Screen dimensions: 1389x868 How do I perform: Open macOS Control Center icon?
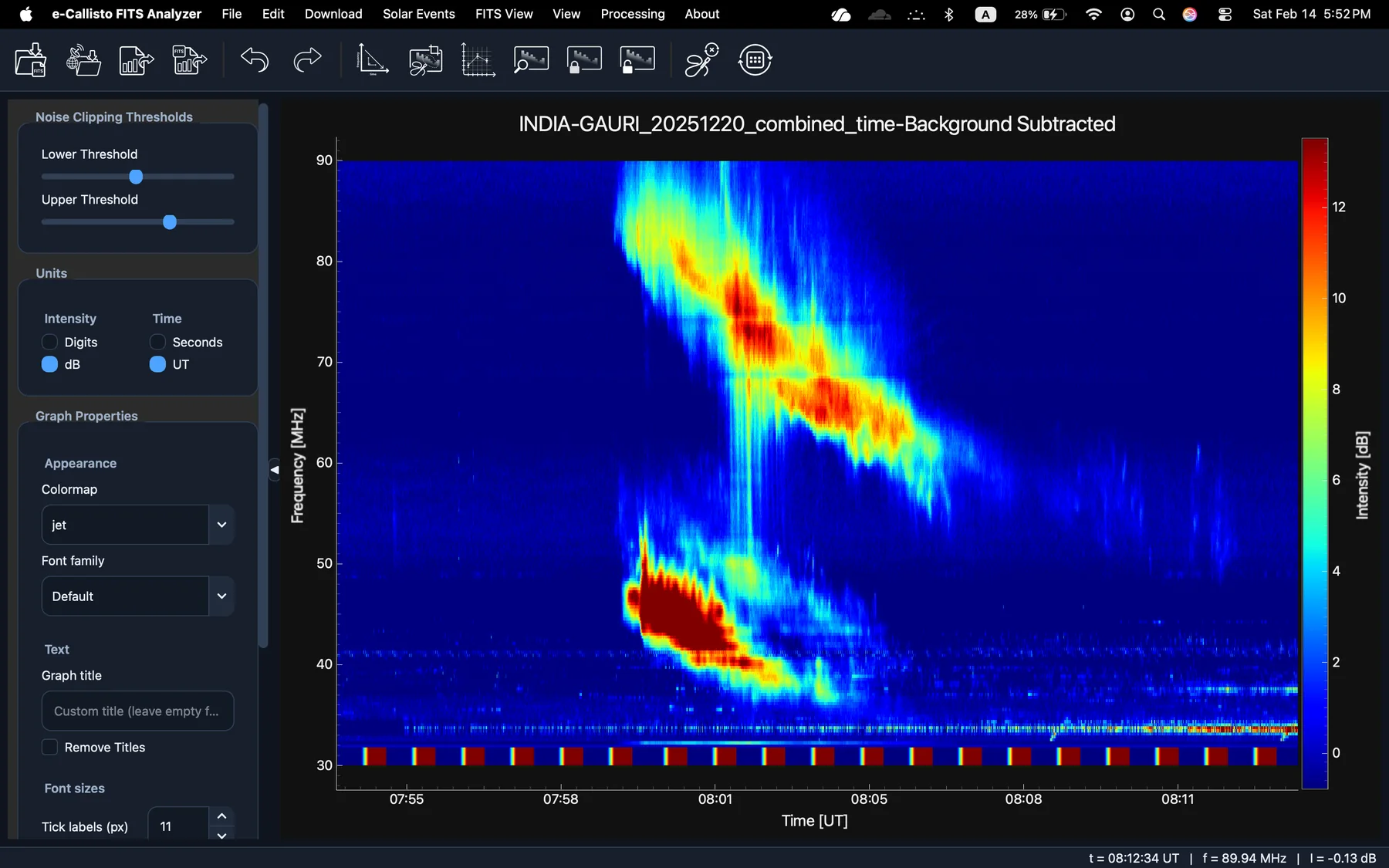pos(1225,14)
